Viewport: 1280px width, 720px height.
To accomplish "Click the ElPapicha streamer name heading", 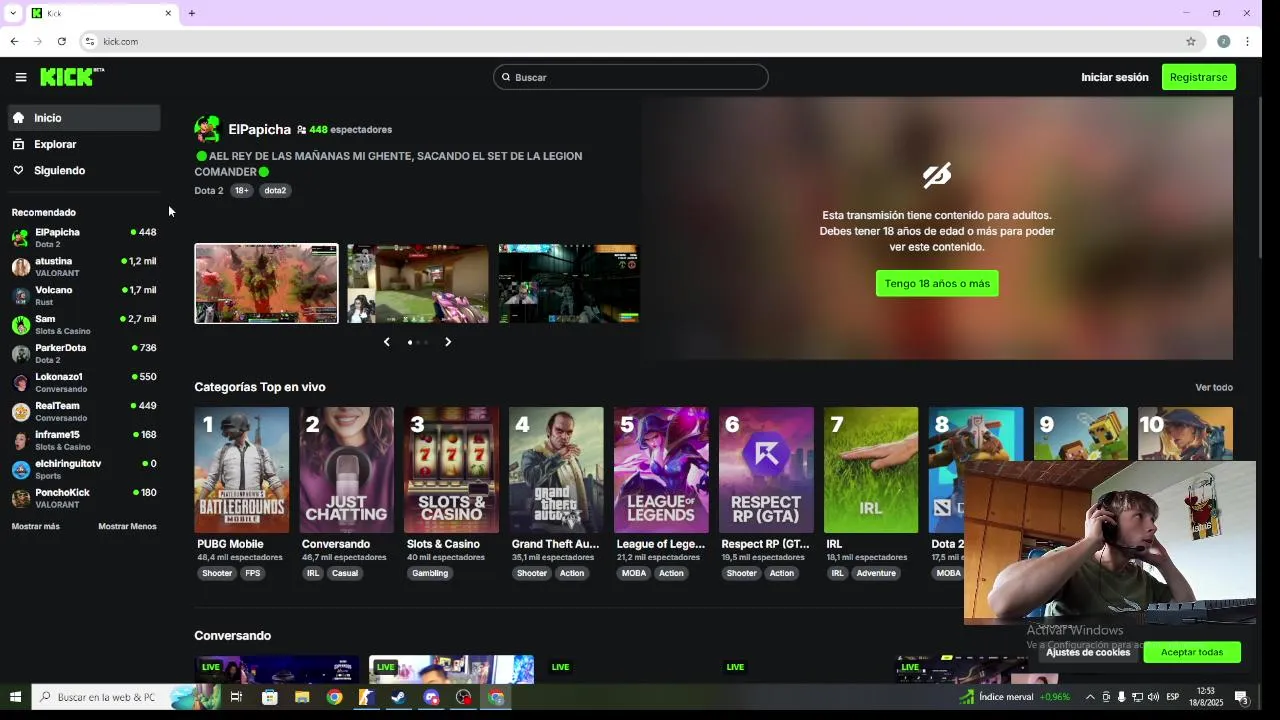I will (x=259, y=129).
